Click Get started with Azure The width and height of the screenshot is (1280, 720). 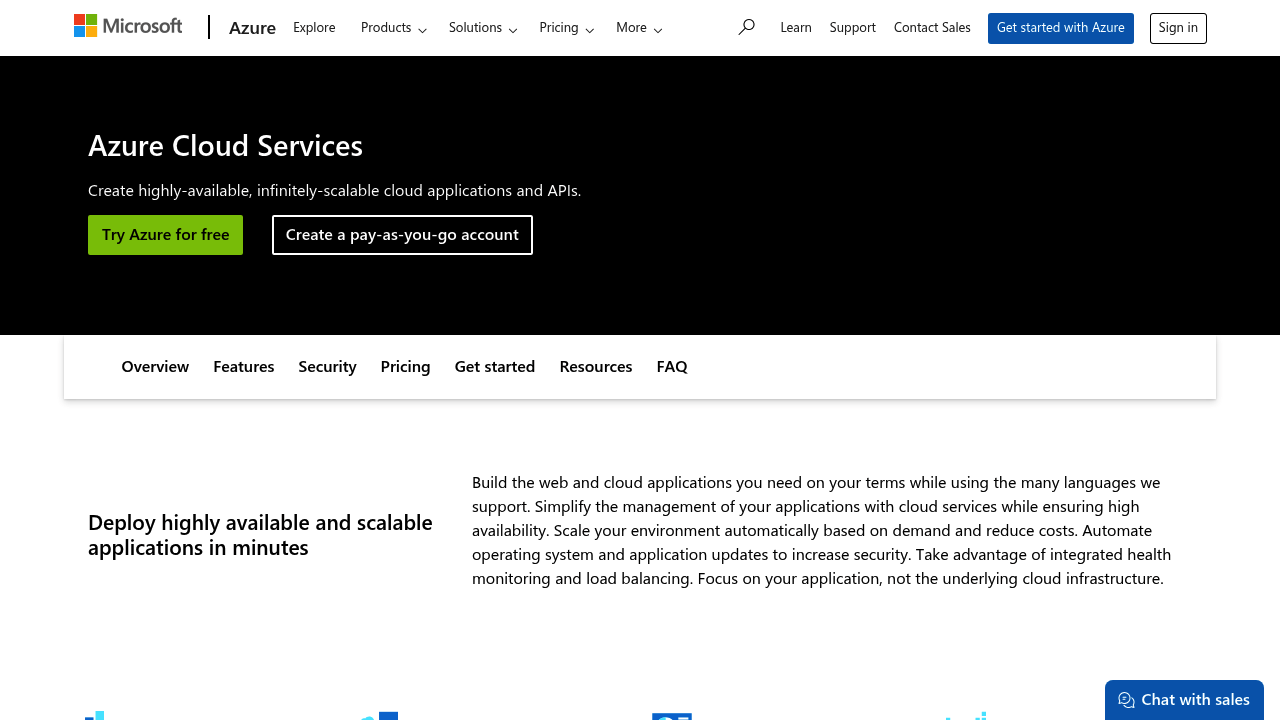(x=1060, y=28)
